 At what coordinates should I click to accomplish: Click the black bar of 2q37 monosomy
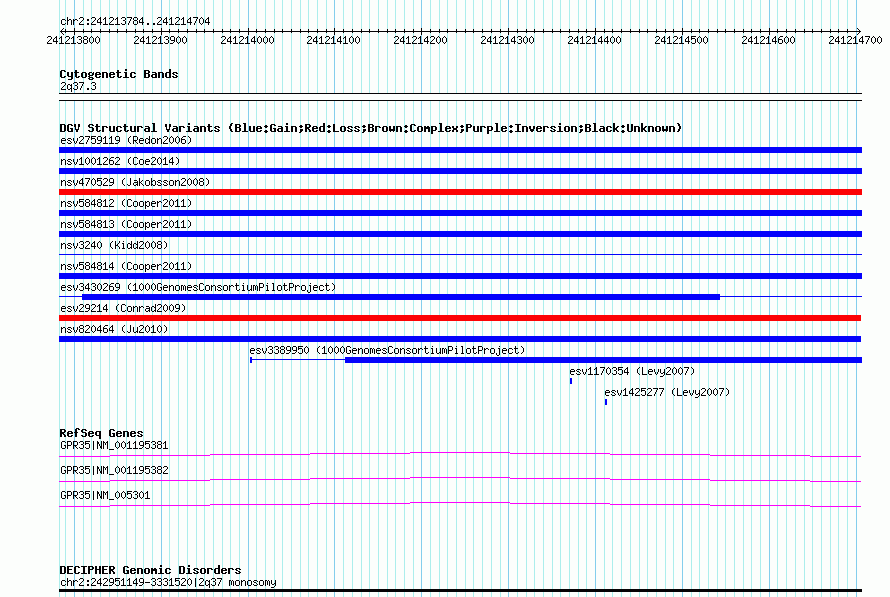(460, 591)
